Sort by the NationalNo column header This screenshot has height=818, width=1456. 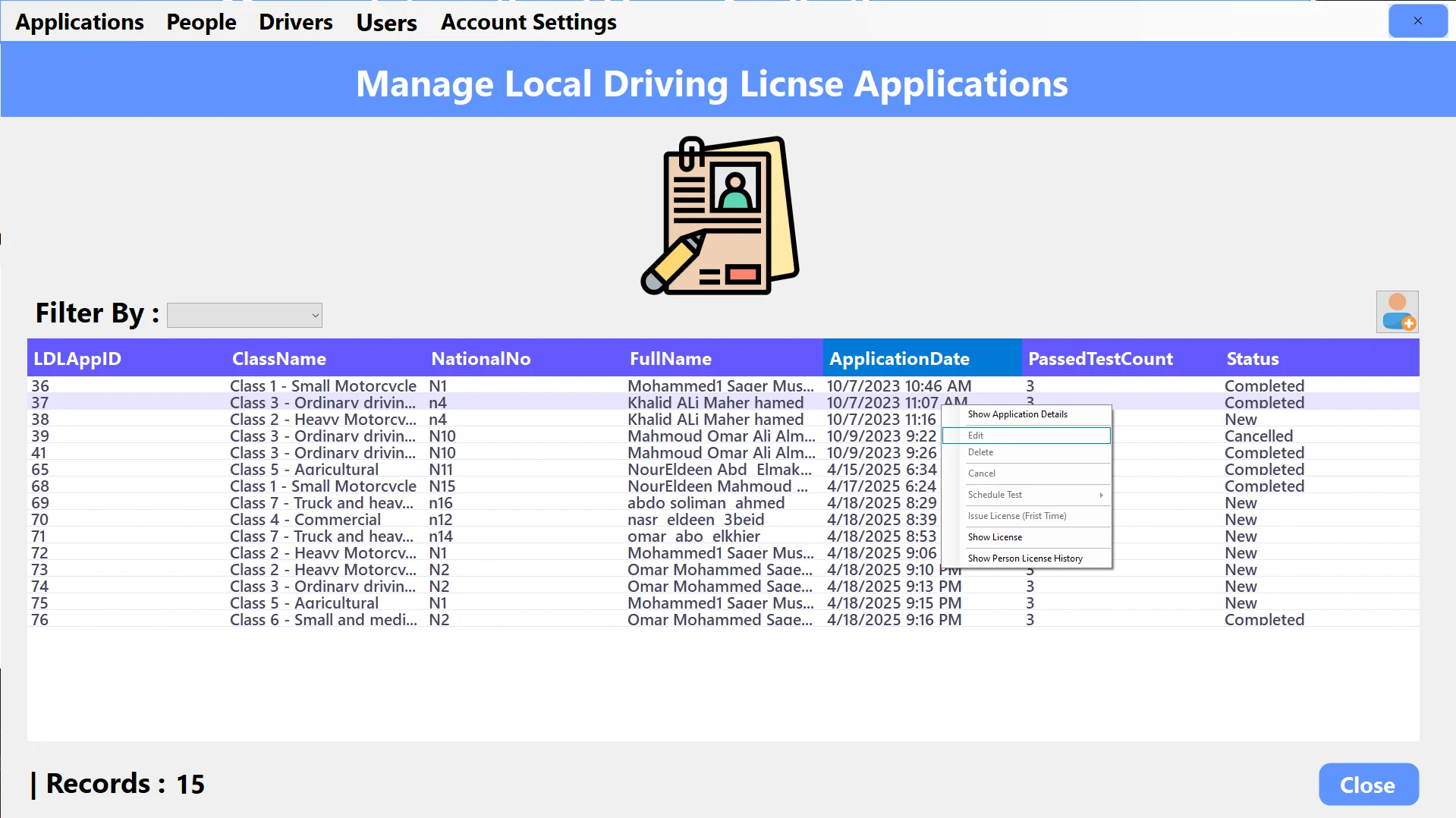(524, 358)
